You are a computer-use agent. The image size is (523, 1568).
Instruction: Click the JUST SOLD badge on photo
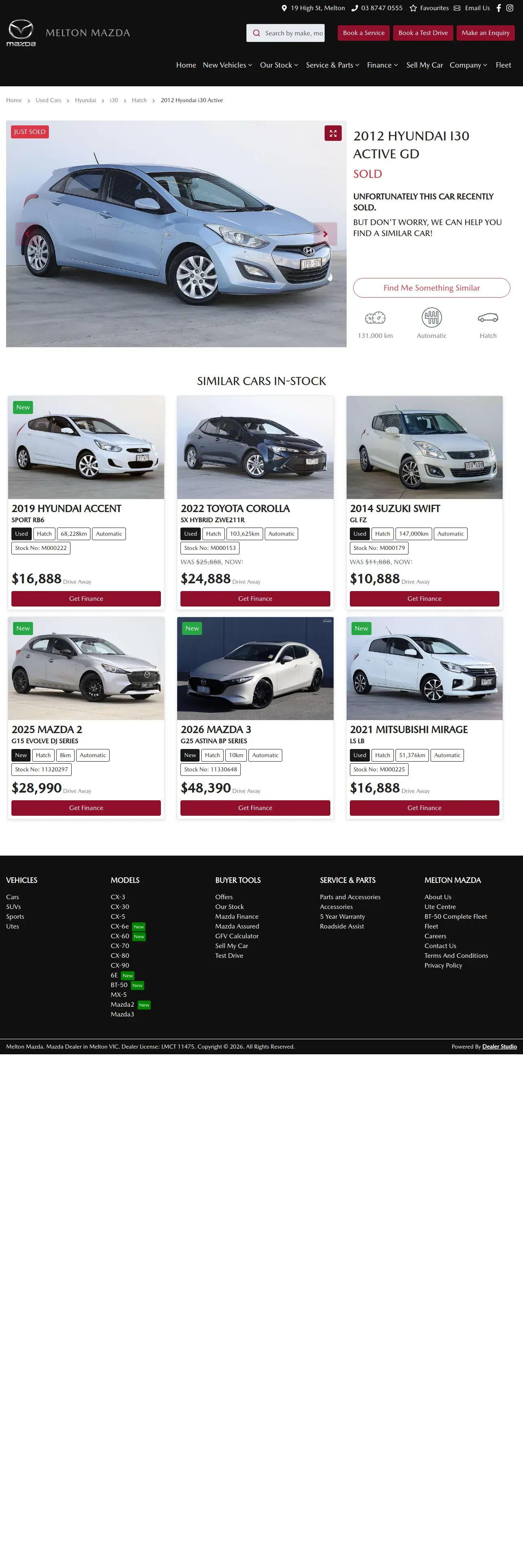pos(30,131)
